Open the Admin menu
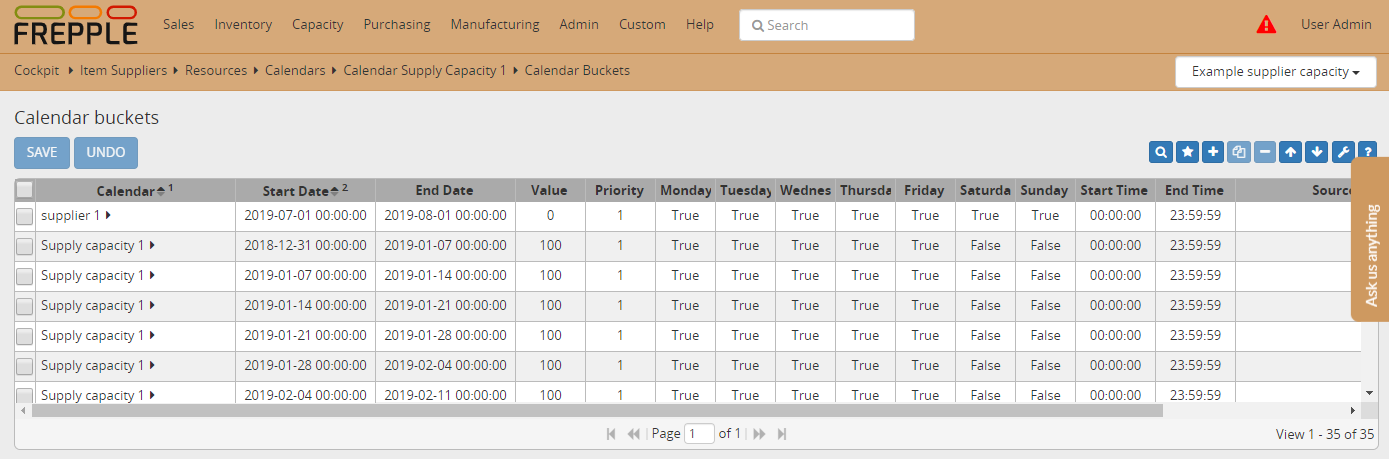 point(579,24)
